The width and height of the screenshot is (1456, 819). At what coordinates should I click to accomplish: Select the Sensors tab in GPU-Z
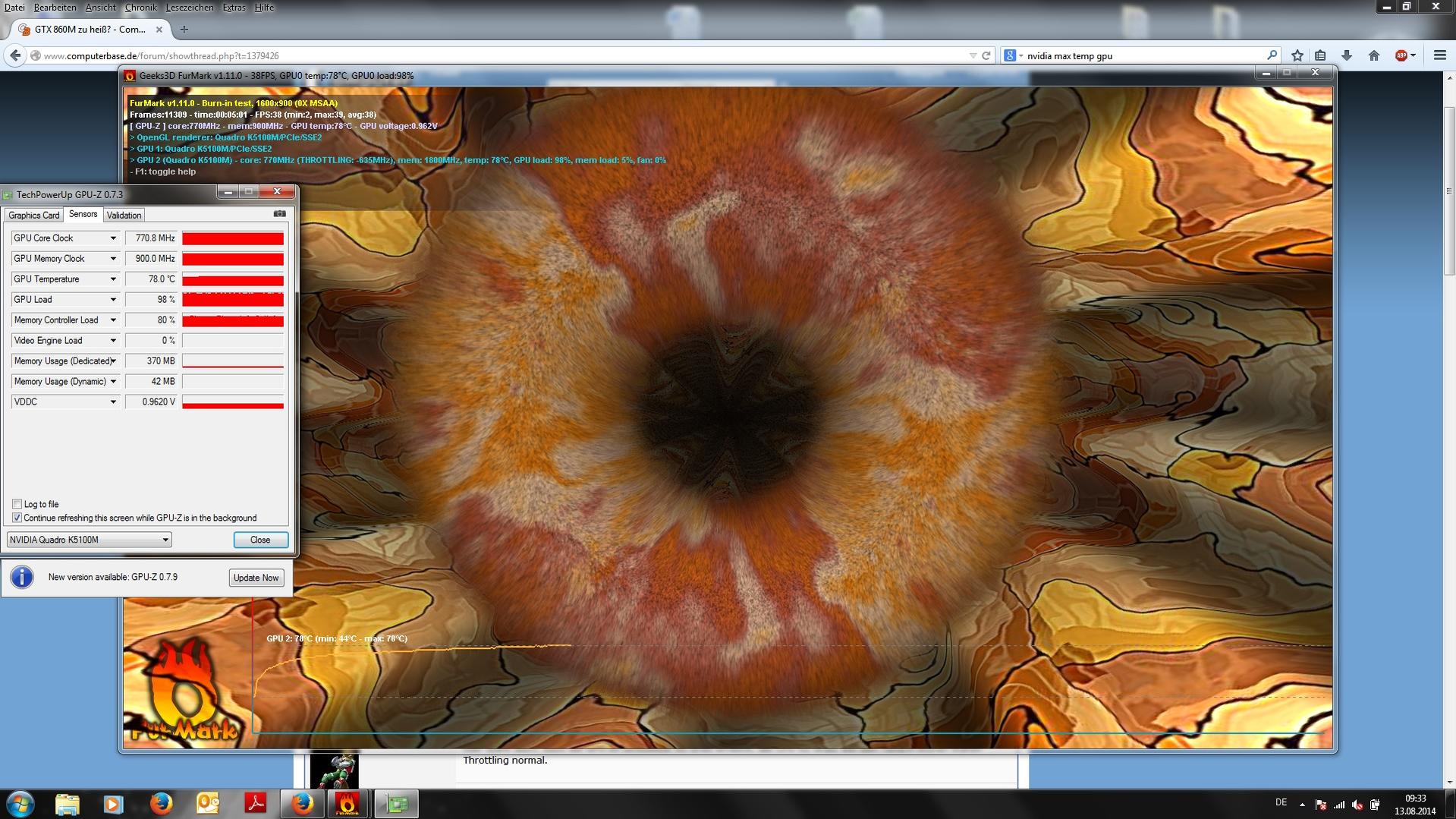(83, 215)
